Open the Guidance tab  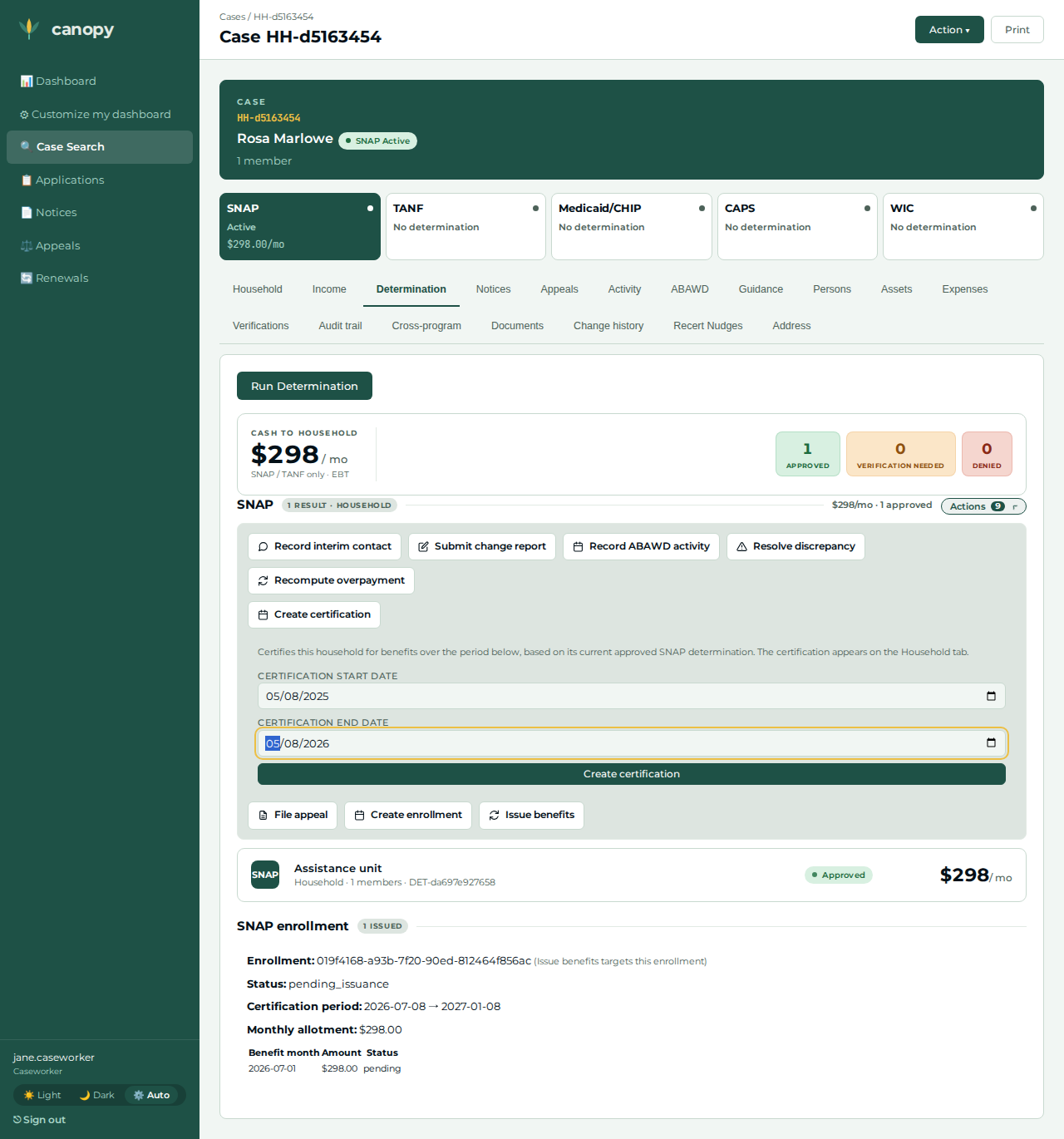pyautogui.click(x=761, y=289)
